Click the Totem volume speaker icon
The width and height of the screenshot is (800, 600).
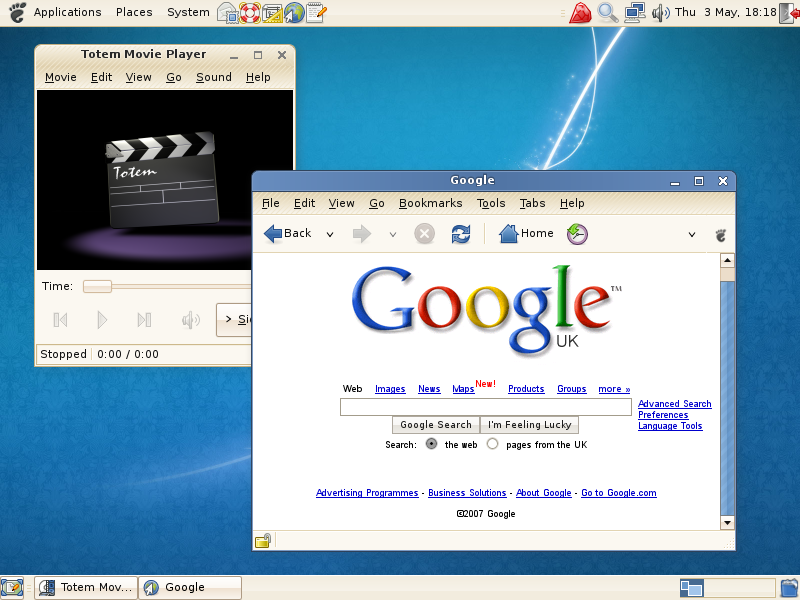(x=190, y=320)
